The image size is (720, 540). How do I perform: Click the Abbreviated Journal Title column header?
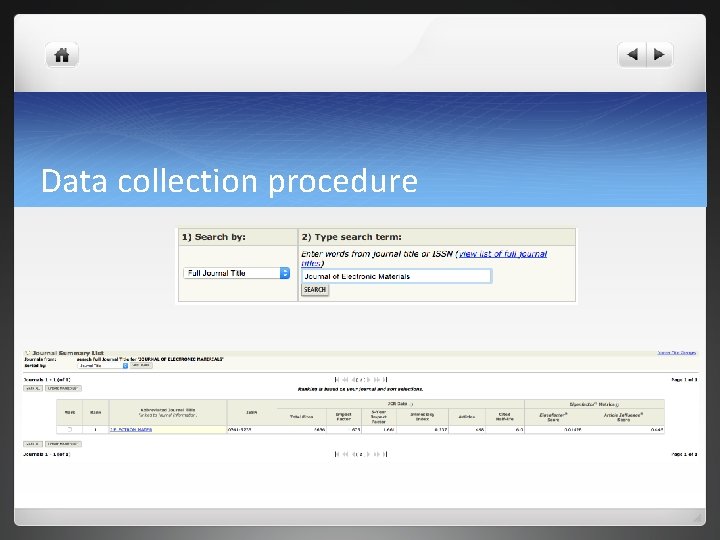coord(168,412)
